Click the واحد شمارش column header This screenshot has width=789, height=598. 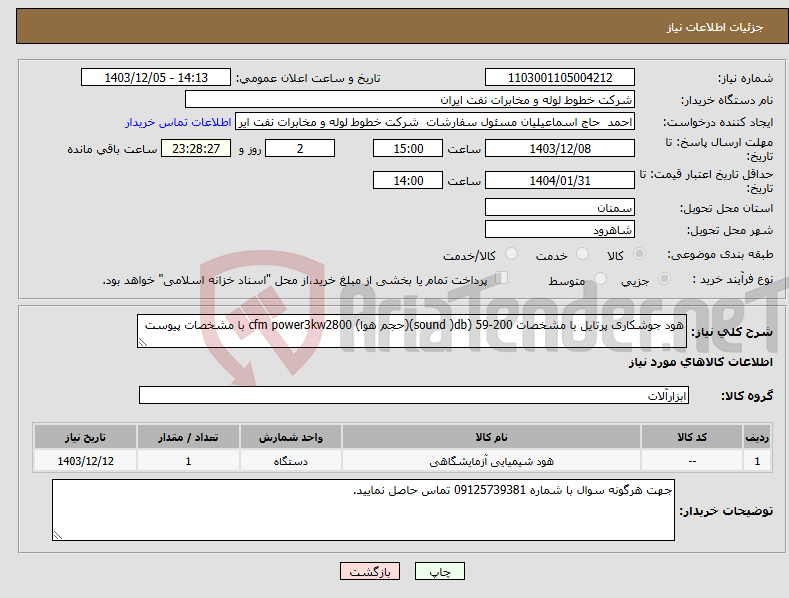click(291, 437)
